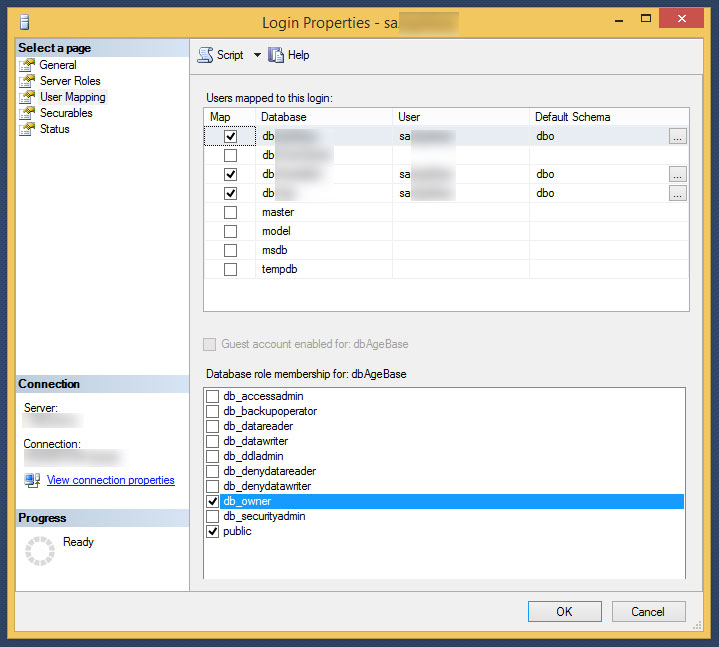Click the OK button
Screen dimensions: 719x647
tap(564, 612)
